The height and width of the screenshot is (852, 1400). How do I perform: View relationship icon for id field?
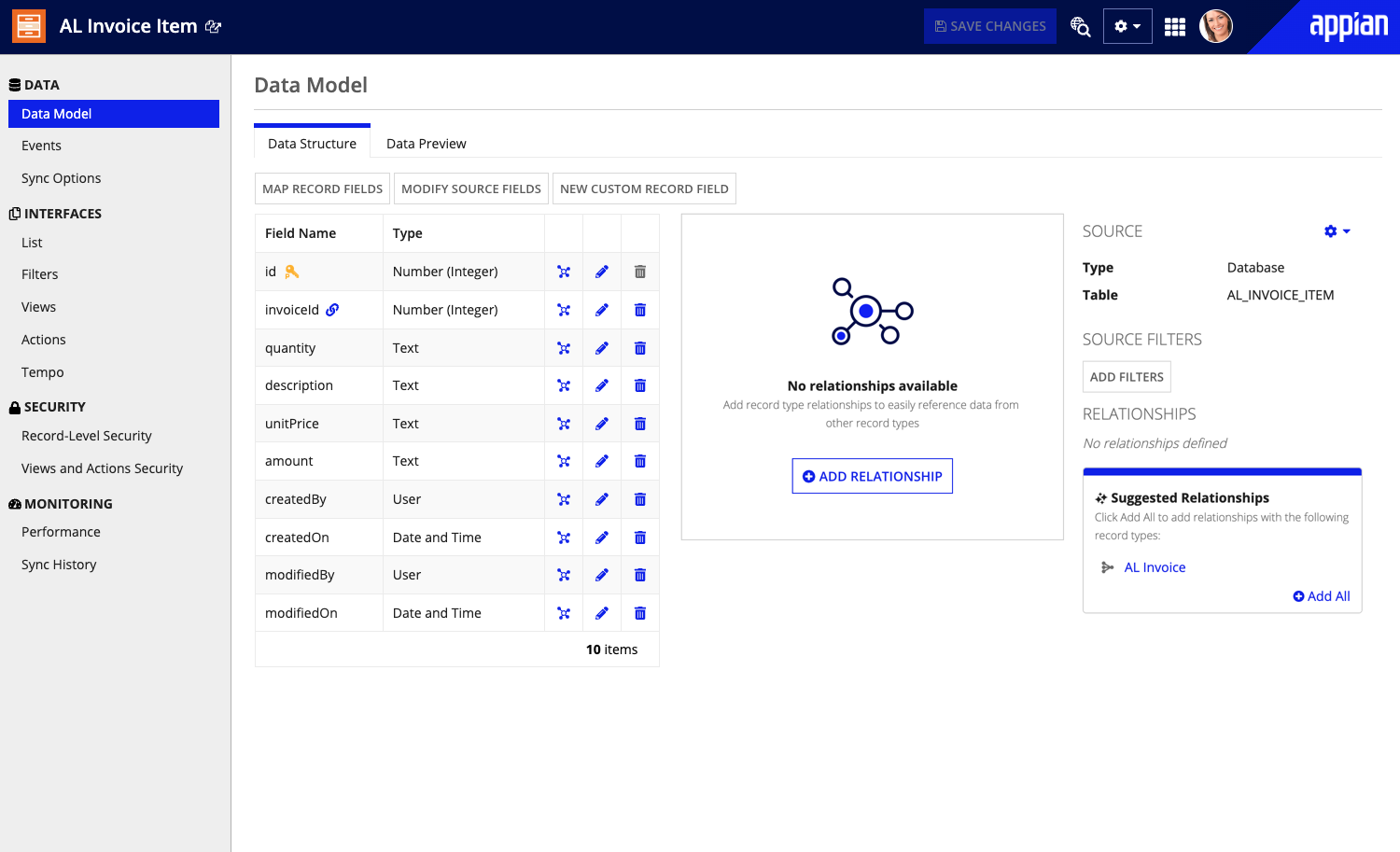click(564, 272)
